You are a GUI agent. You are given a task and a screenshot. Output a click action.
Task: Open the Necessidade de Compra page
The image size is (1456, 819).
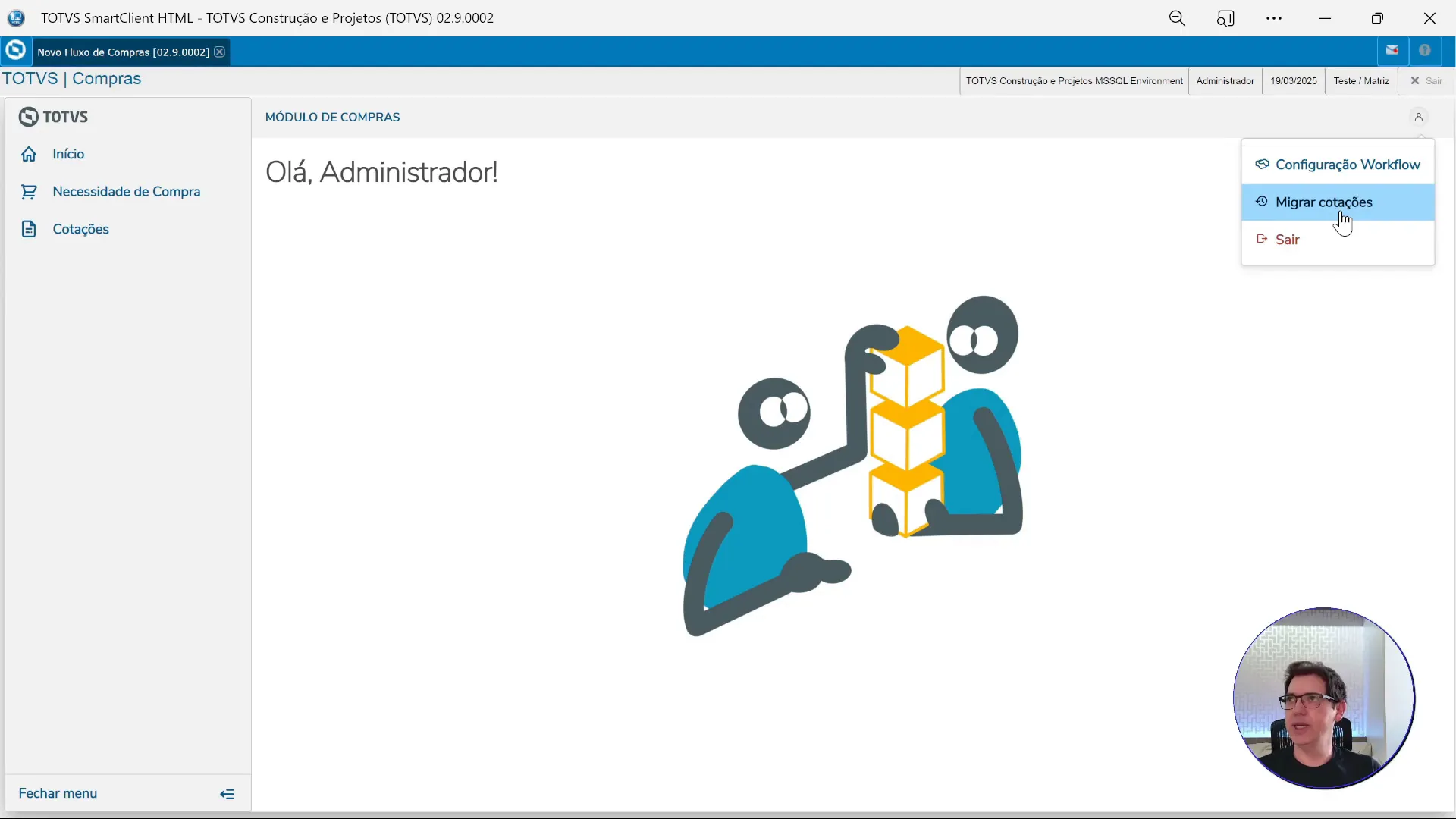(126, 192)
